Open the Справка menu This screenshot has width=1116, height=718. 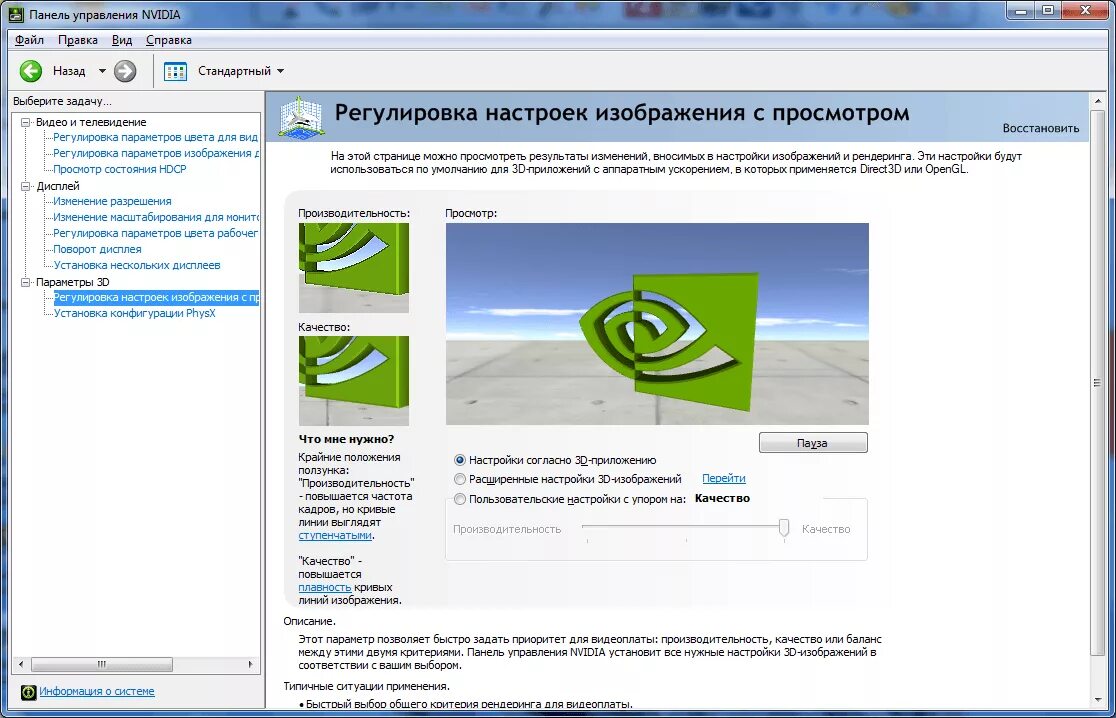(169, 40)
